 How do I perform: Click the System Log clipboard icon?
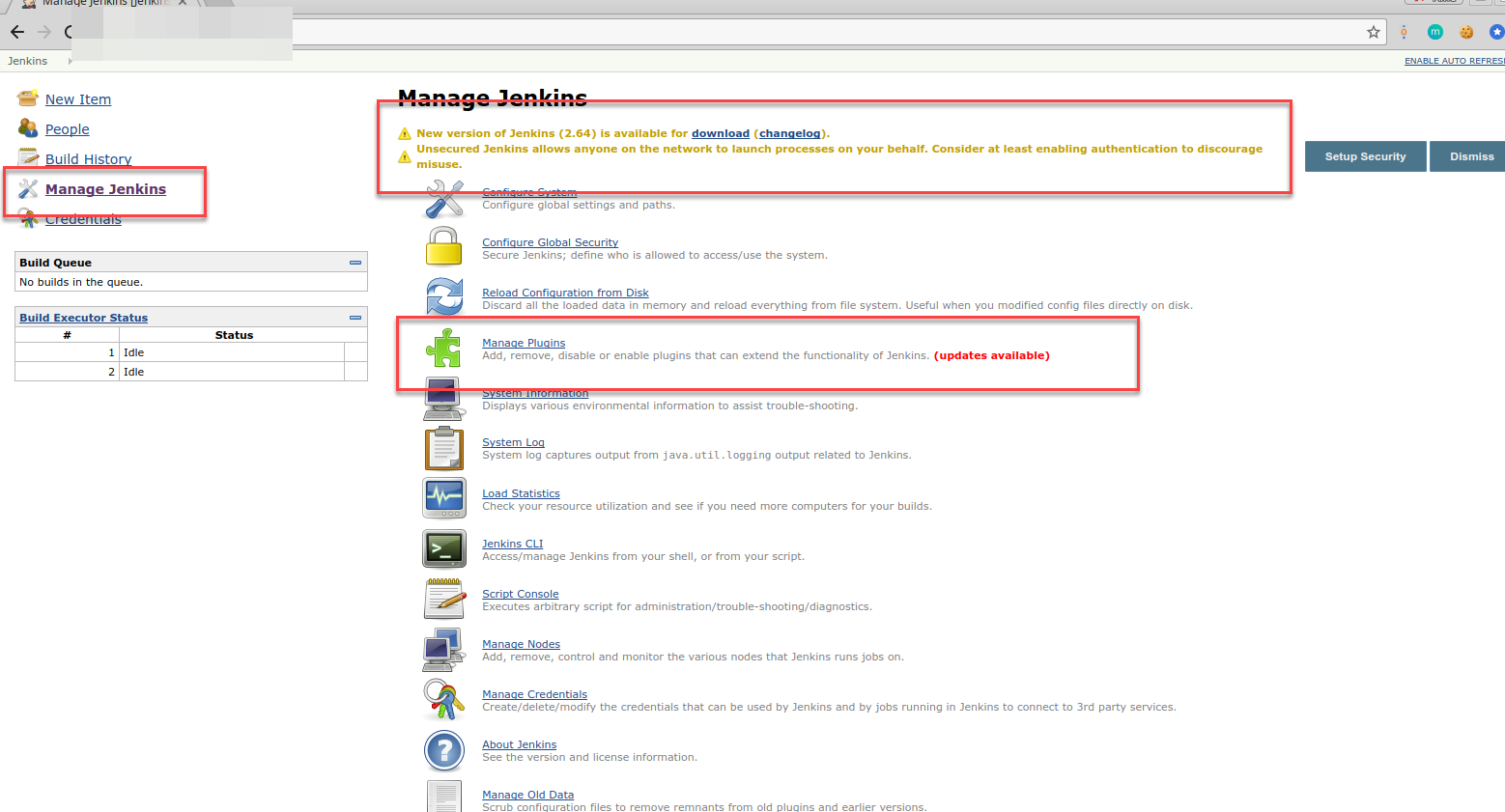(x=444, y=448)
